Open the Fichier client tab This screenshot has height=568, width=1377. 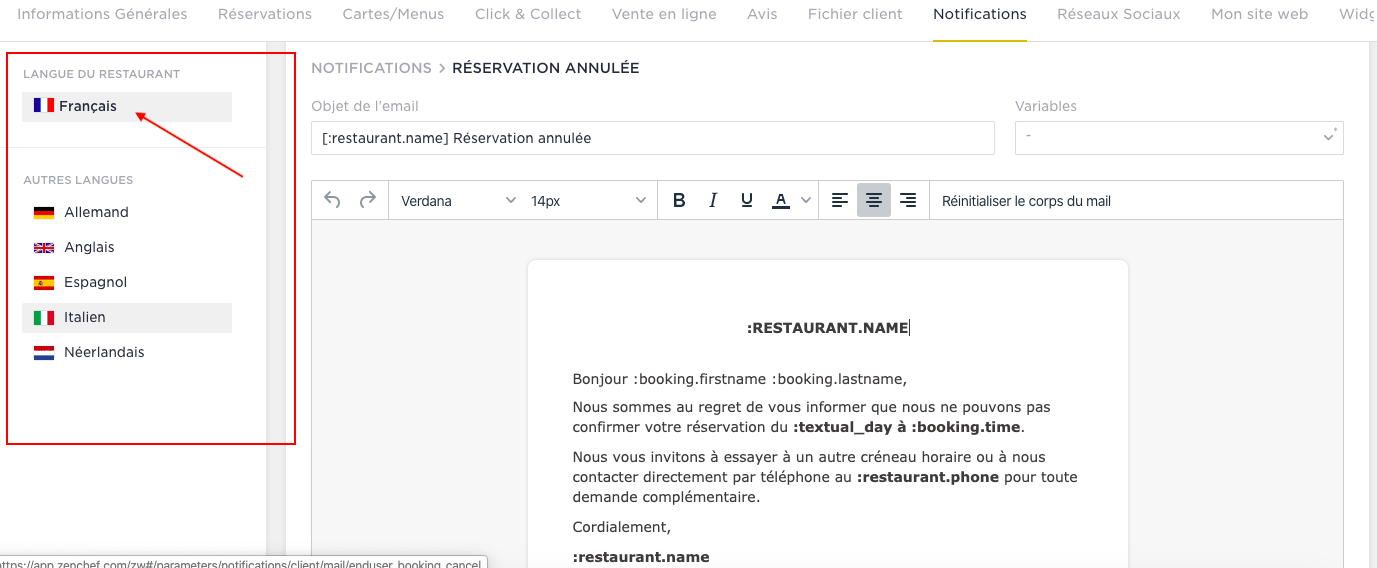855,14
